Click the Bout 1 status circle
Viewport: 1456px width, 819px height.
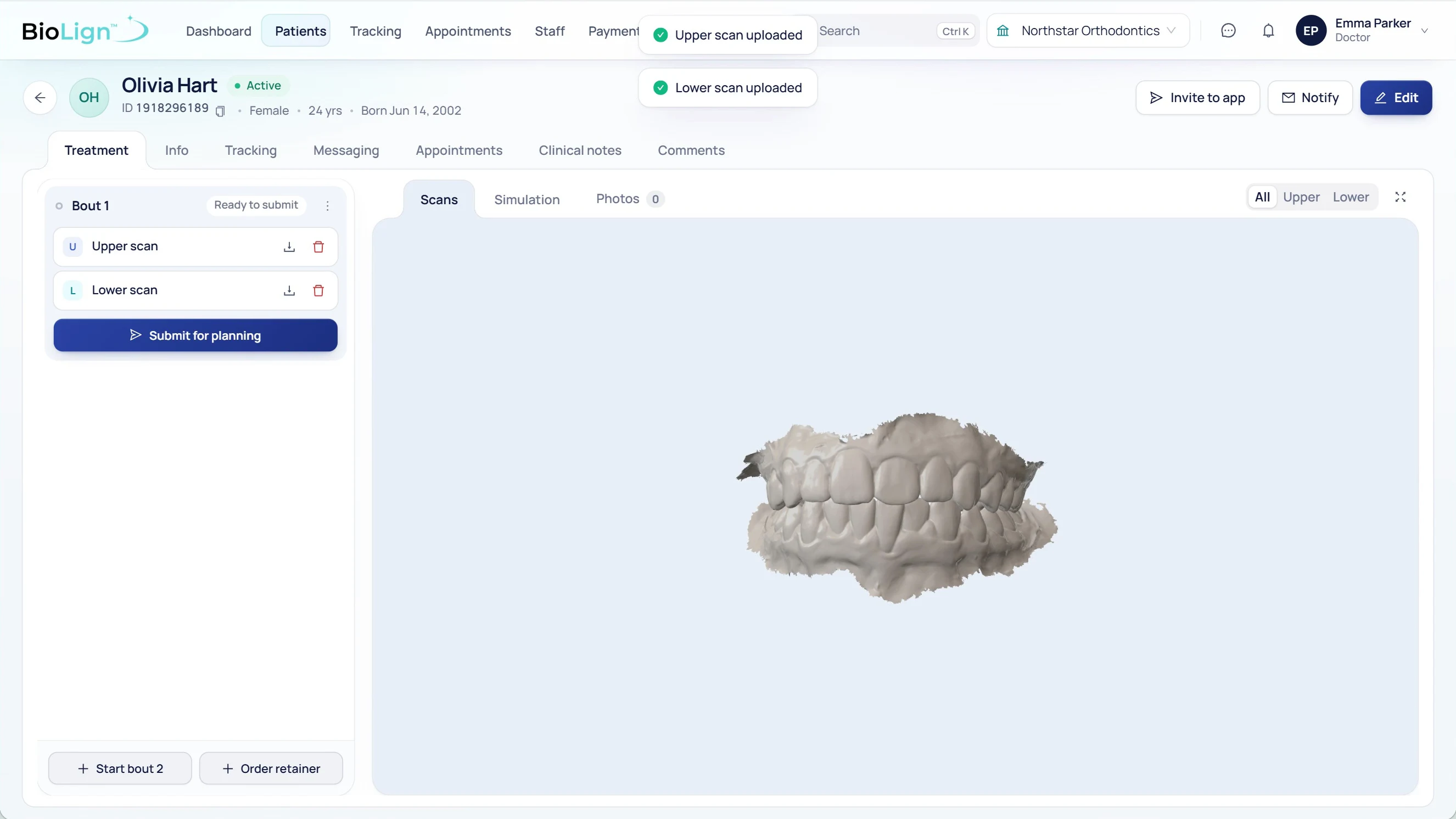[59, 206]
